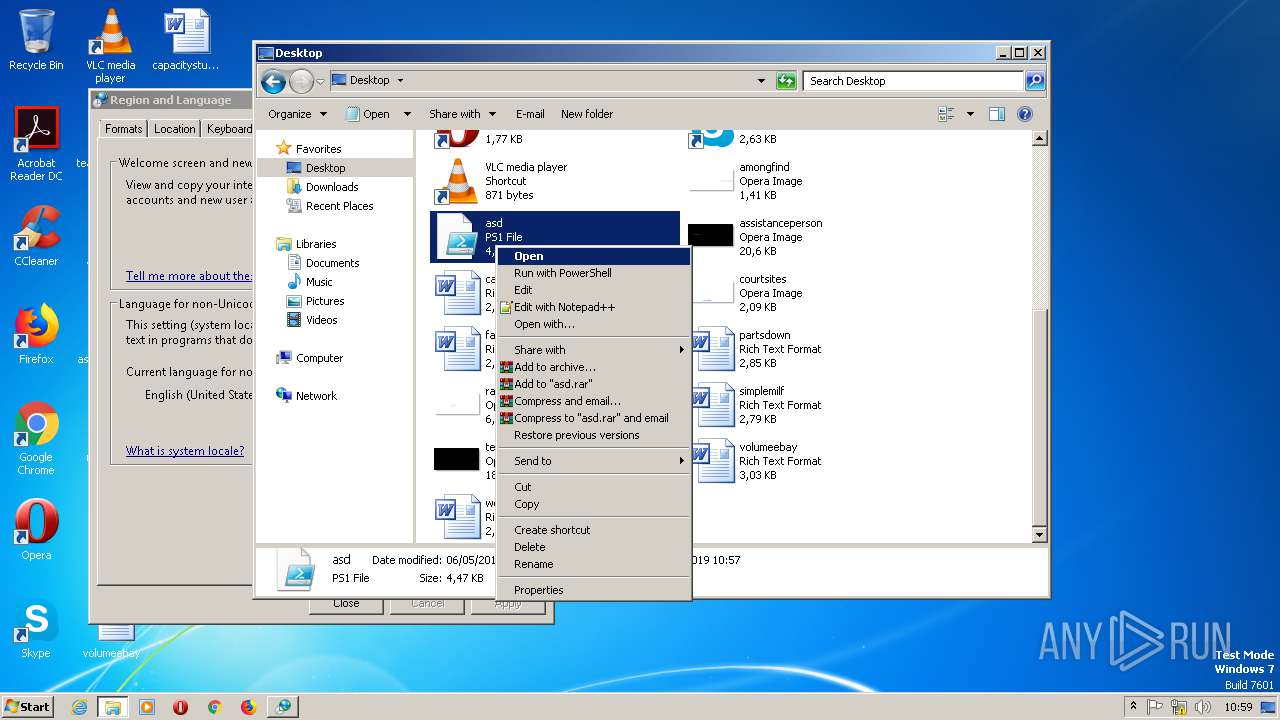Select the partsdown Rich Text file

[x=809, y=349]
